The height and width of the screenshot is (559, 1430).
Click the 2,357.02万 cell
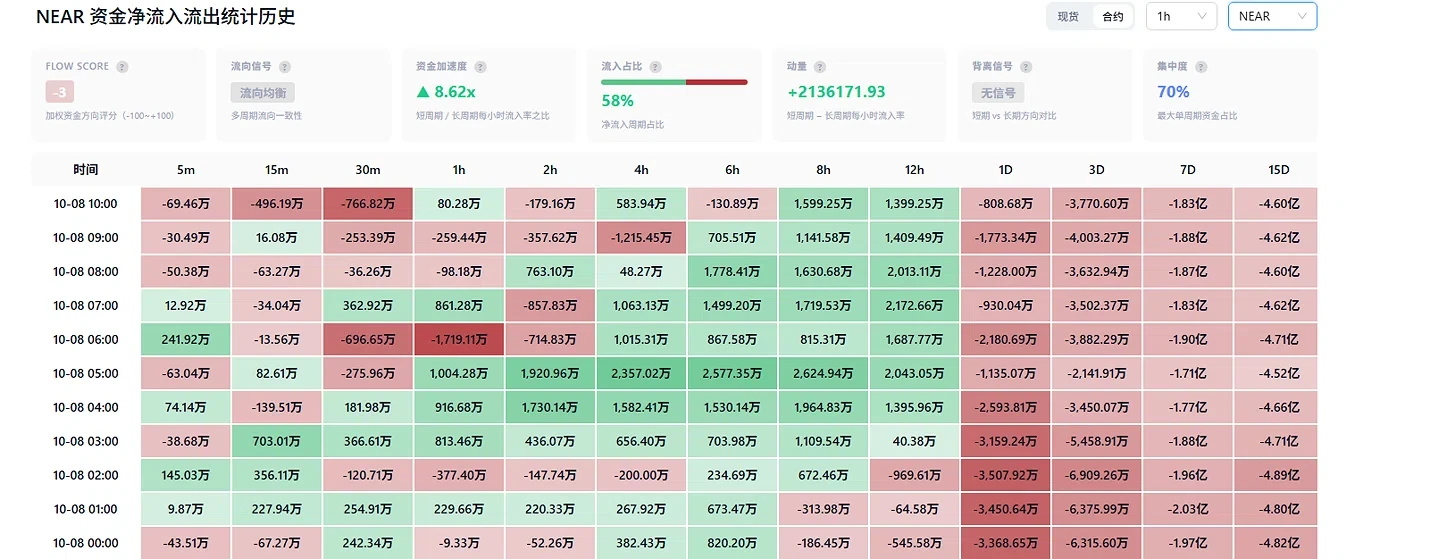click(641, 374)
